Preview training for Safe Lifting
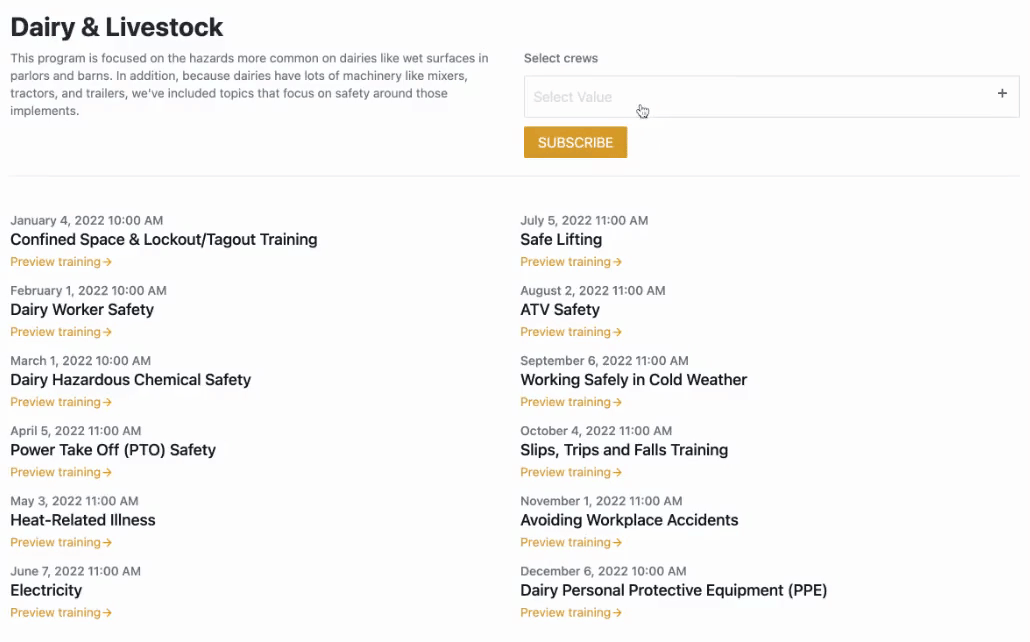This screenshot has height=642, width=1030. [571, 262]
